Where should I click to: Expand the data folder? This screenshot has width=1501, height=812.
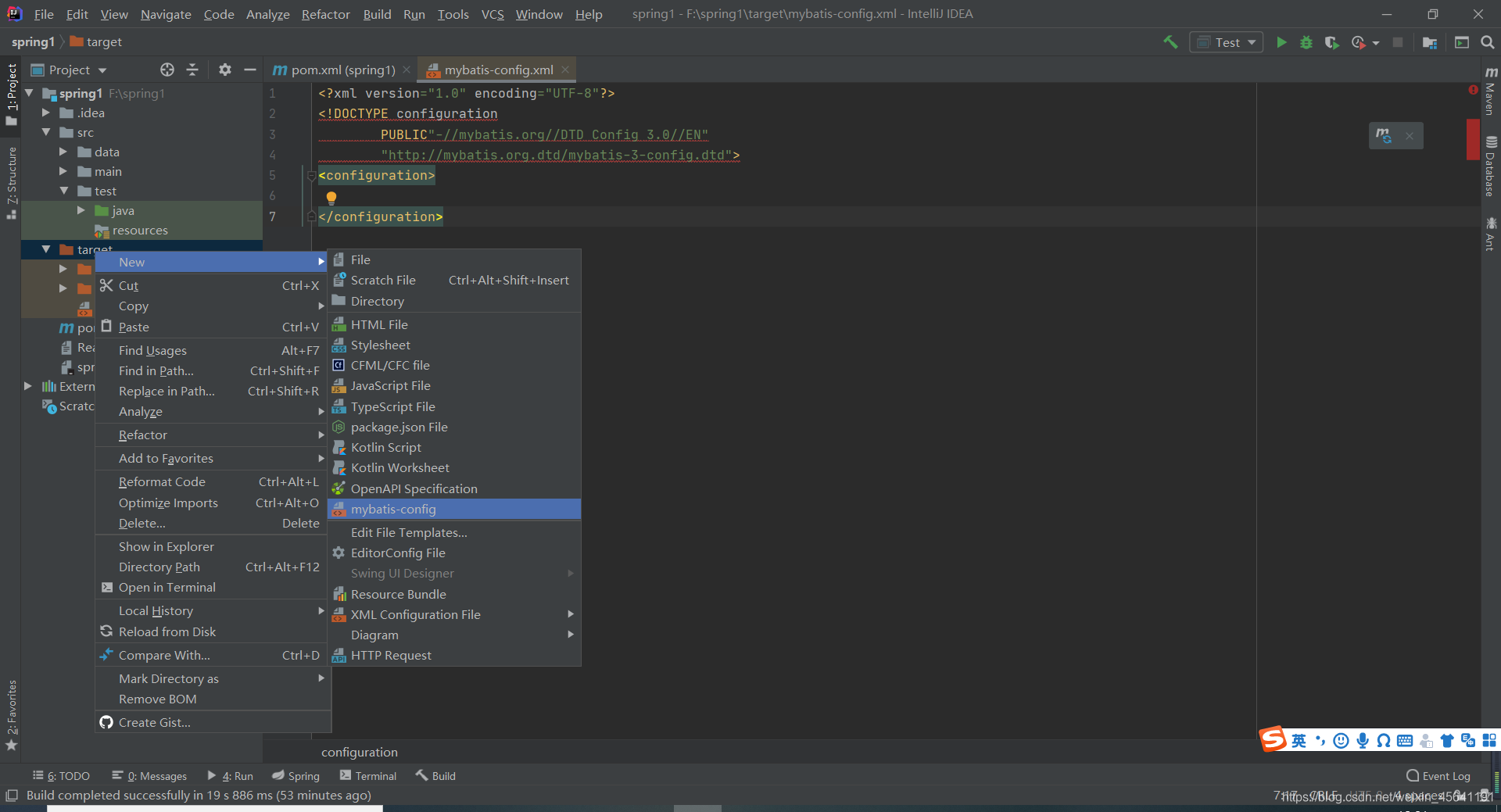point(63,152)
